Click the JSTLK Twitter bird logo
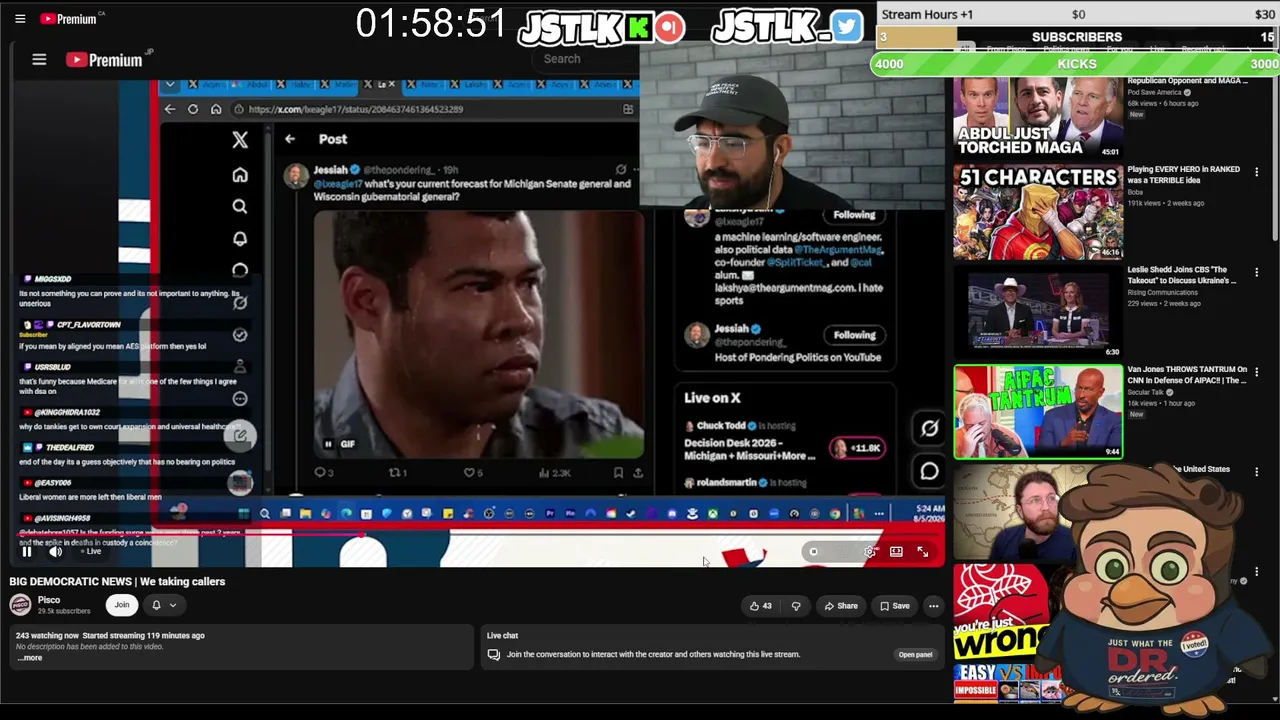1280x720 pixels. 845,26
